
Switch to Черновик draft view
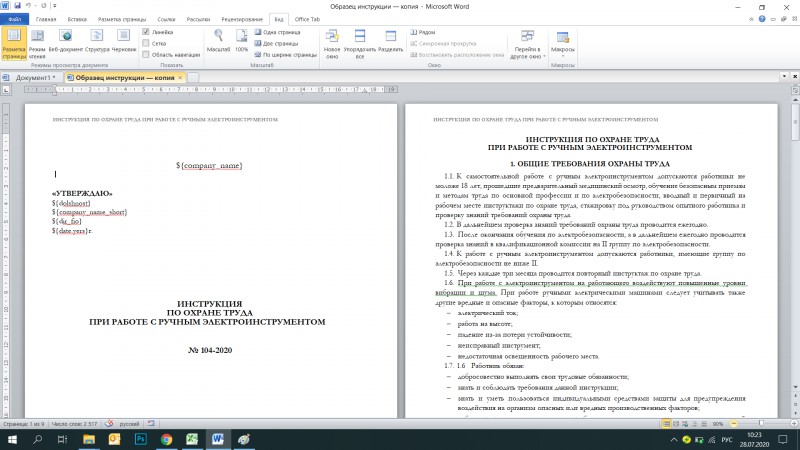(x=123, y=41)
